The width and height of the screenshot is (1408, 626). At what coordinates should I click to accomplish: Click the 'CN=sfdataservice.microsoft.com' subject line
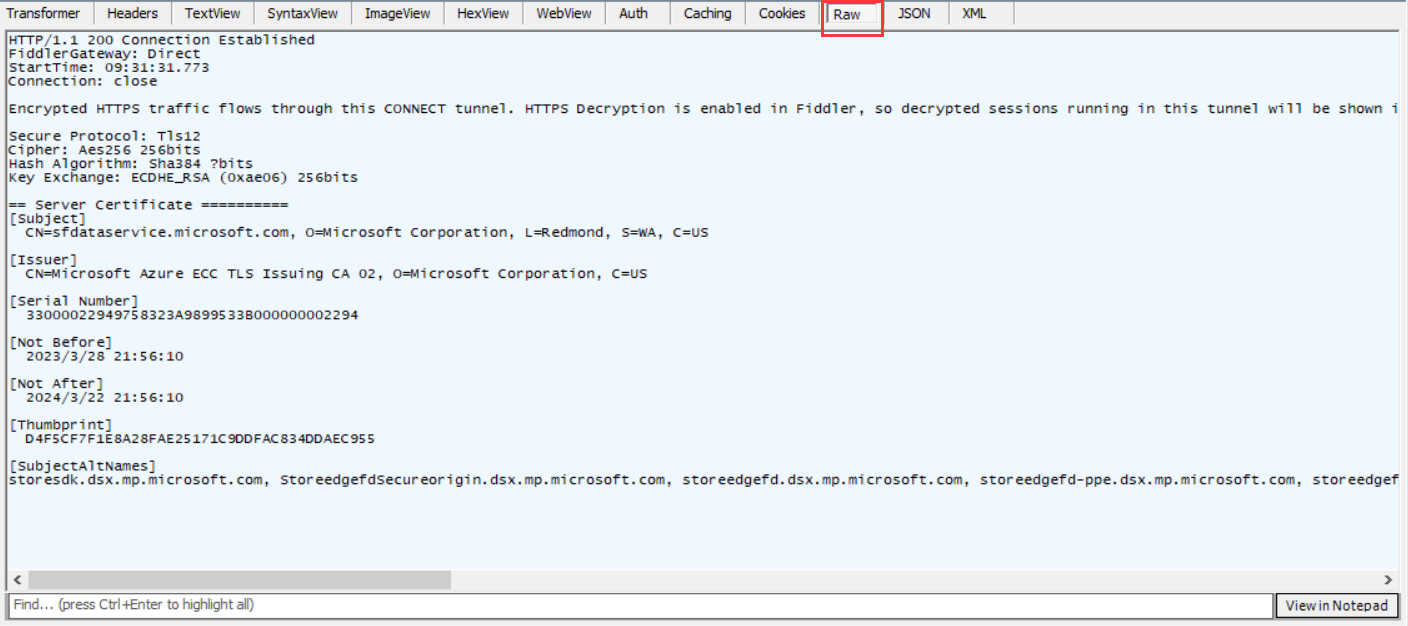[367, 232]
